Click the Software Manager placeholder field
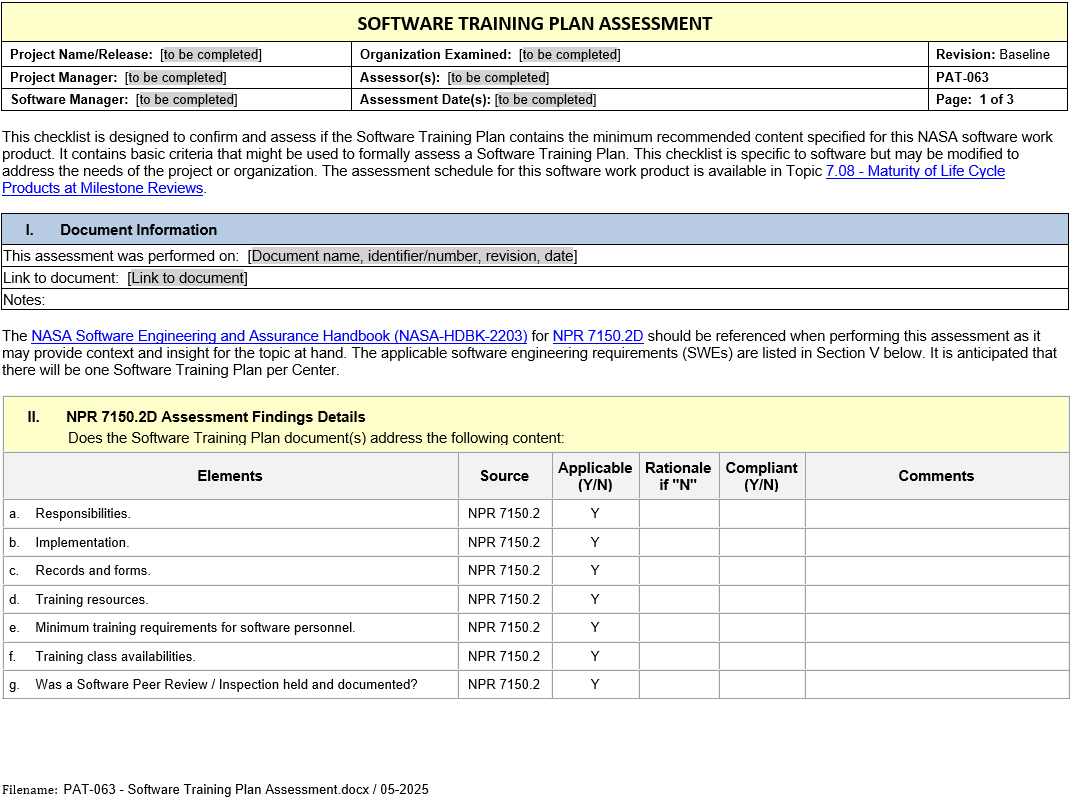 coord(186,100)
